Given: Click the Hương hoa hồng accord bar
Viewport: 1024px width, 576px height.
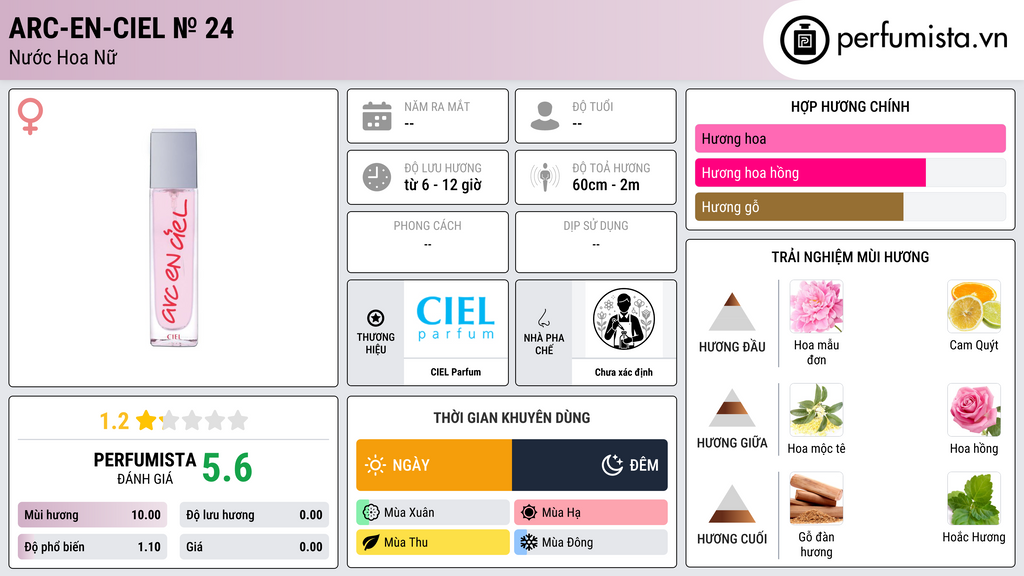Looking at the screenshot, I should (x=850, y=172).
